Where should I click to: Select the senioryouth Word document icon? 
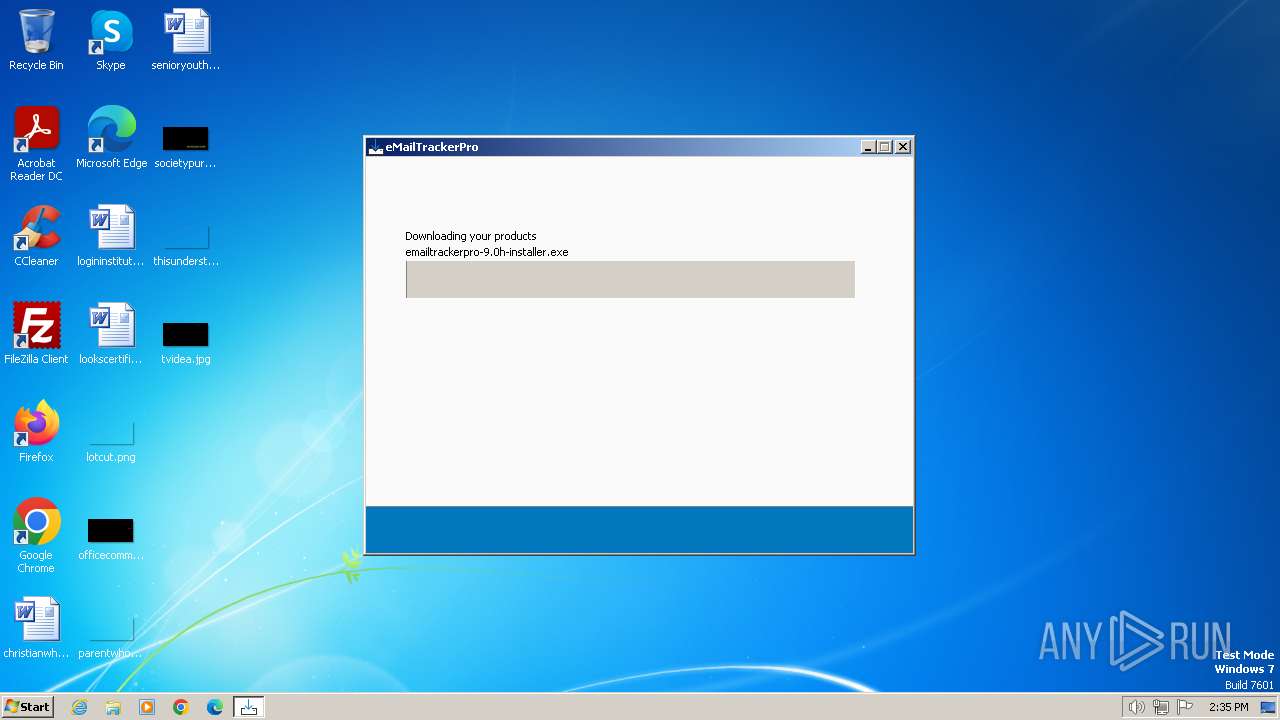point(186,40)
